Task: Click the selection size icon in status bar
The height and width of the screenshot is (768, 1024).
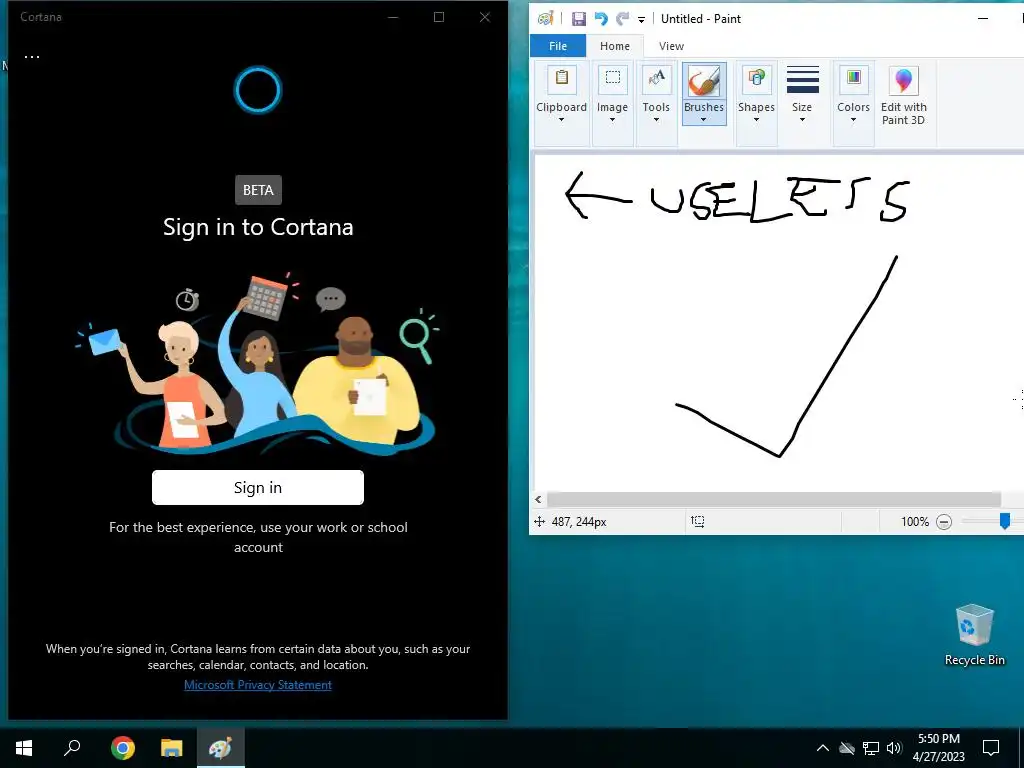Action: coord(697,521)
